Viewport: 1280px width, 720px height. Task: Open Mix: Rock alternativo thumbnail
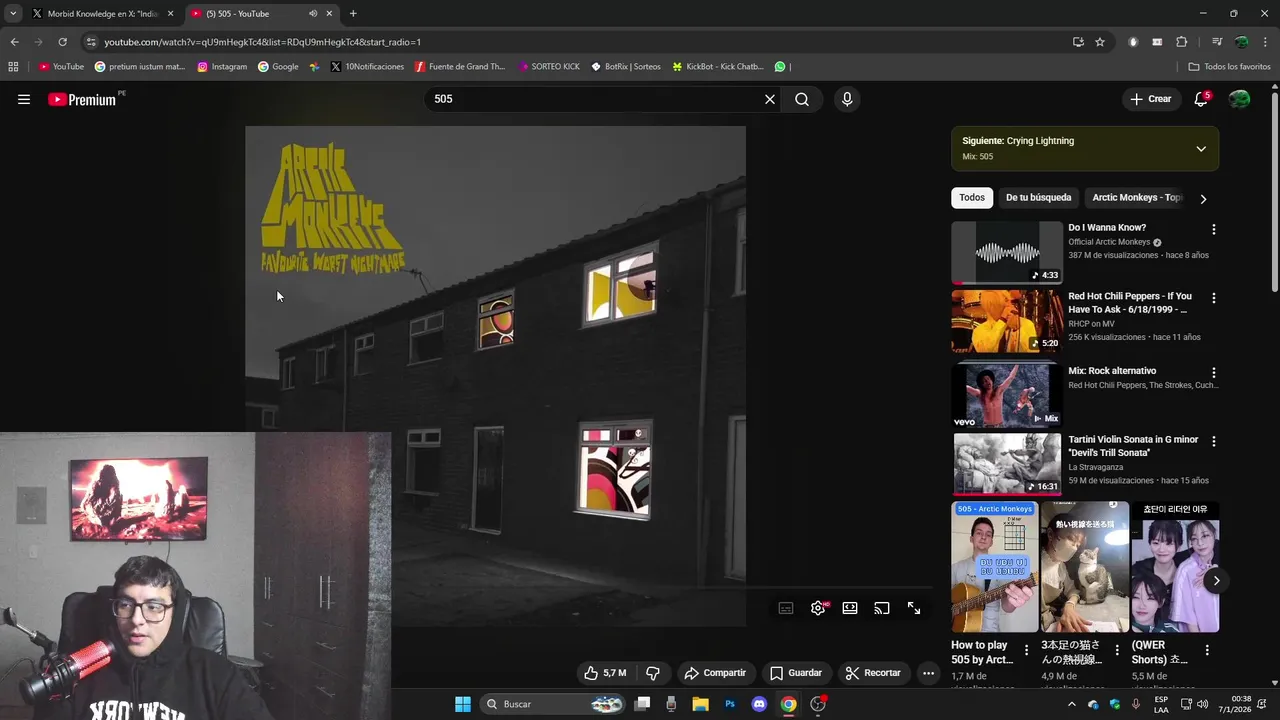click(1007, 395)
